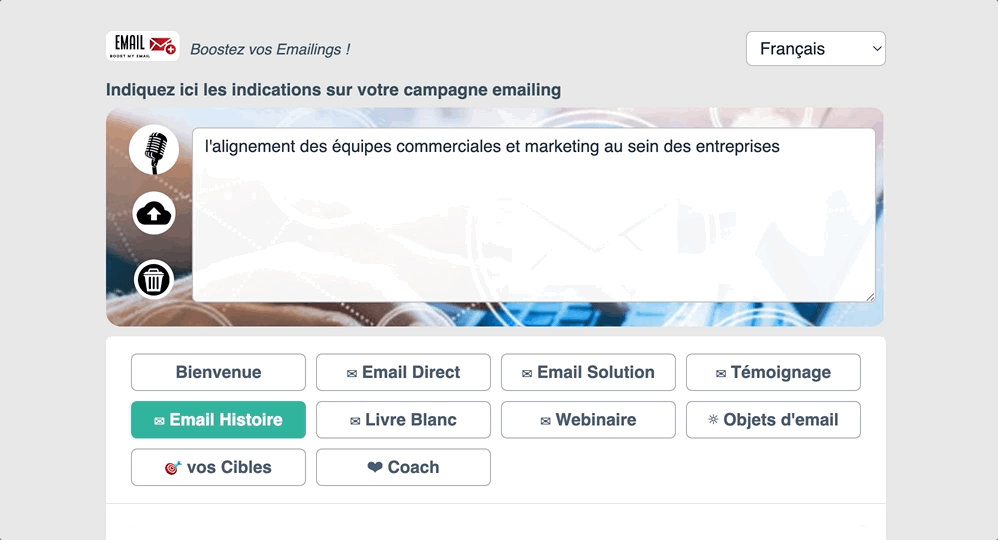Generate Objets d'email subject lines
998x540 pixels.
click(x=773, y=420)
